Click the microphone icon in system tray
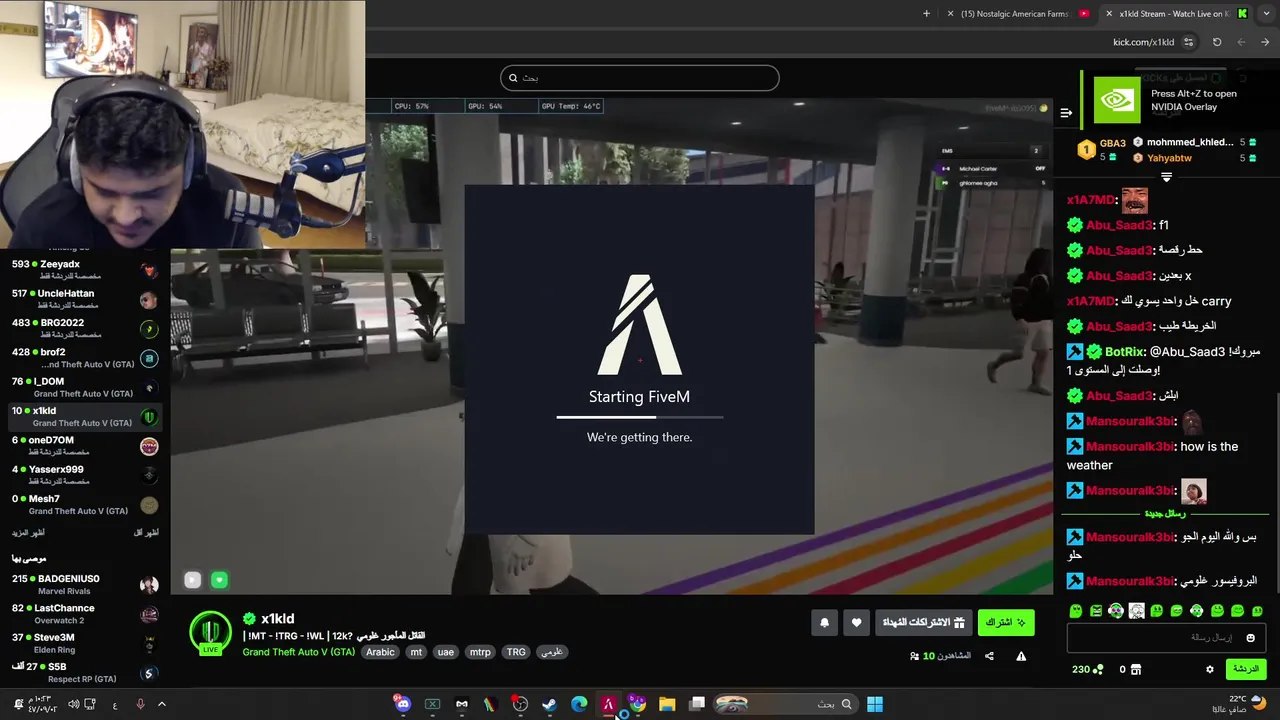The width and height of the screenshot is (1280, 720). [x=140, y=704]
